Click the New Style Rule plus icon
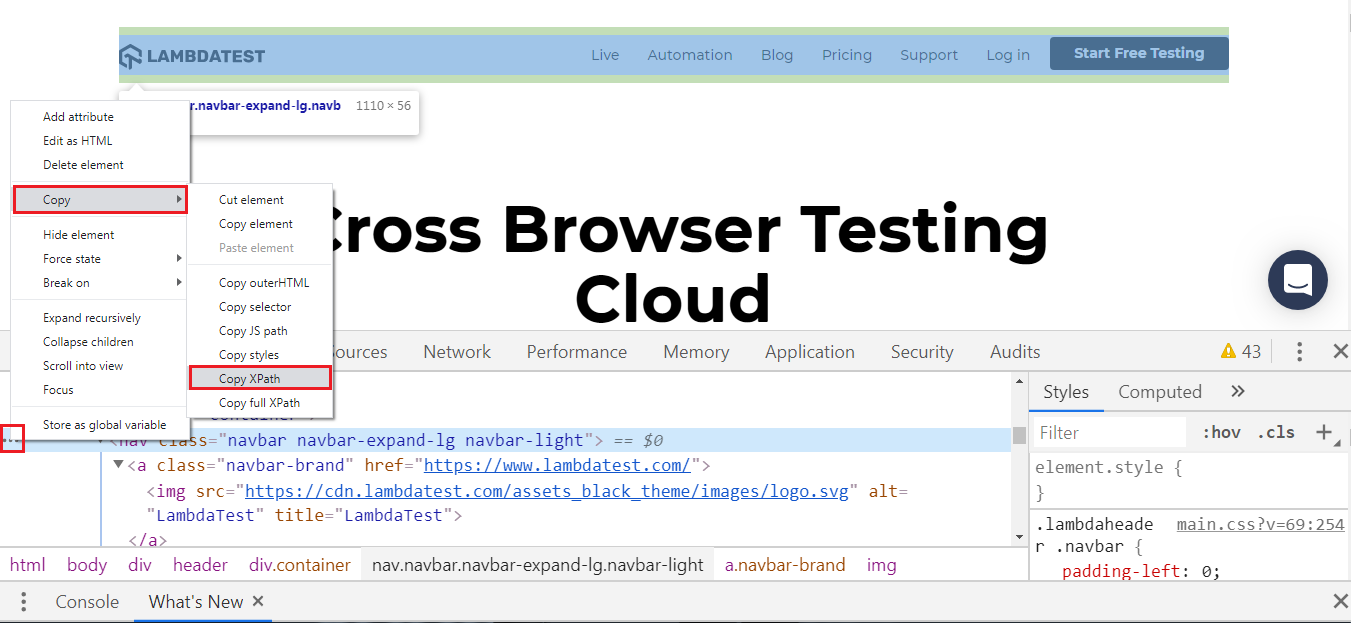Image resolution: width=1351 pixels, height=623 pixels. 1324,432
